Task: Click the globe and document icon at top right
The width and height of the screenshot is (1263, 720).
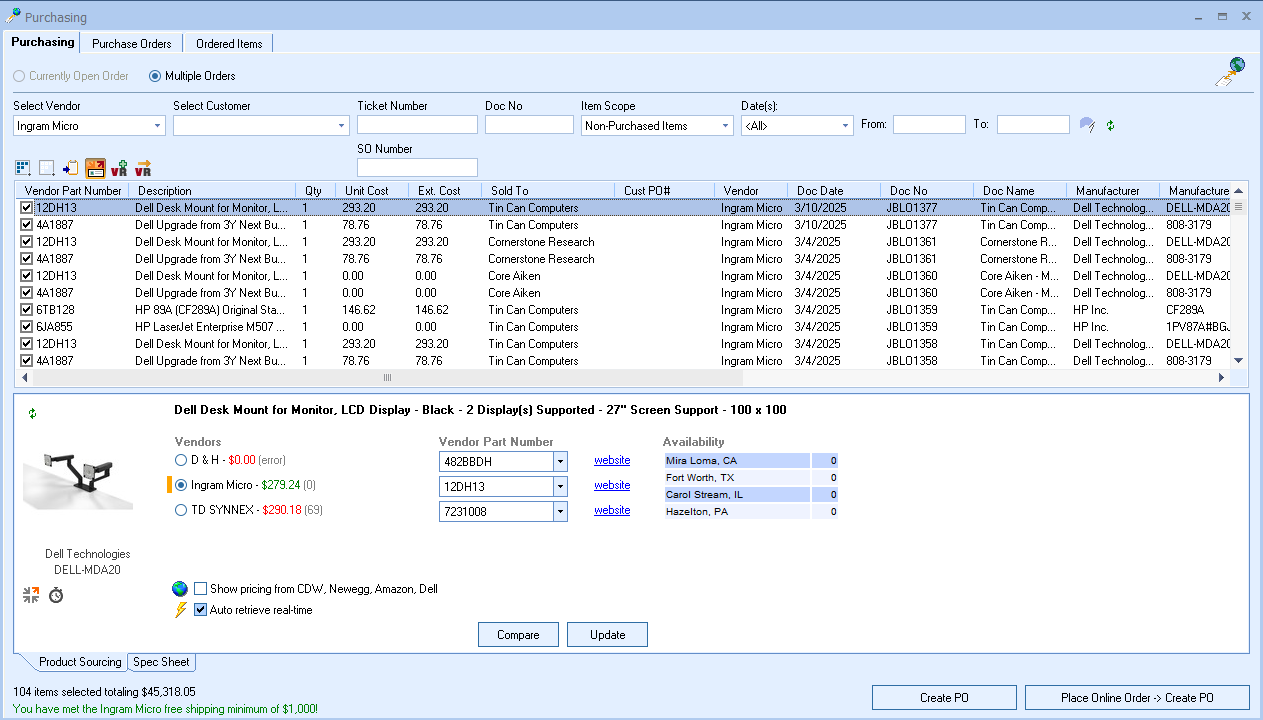Action: coord(1230,72)
